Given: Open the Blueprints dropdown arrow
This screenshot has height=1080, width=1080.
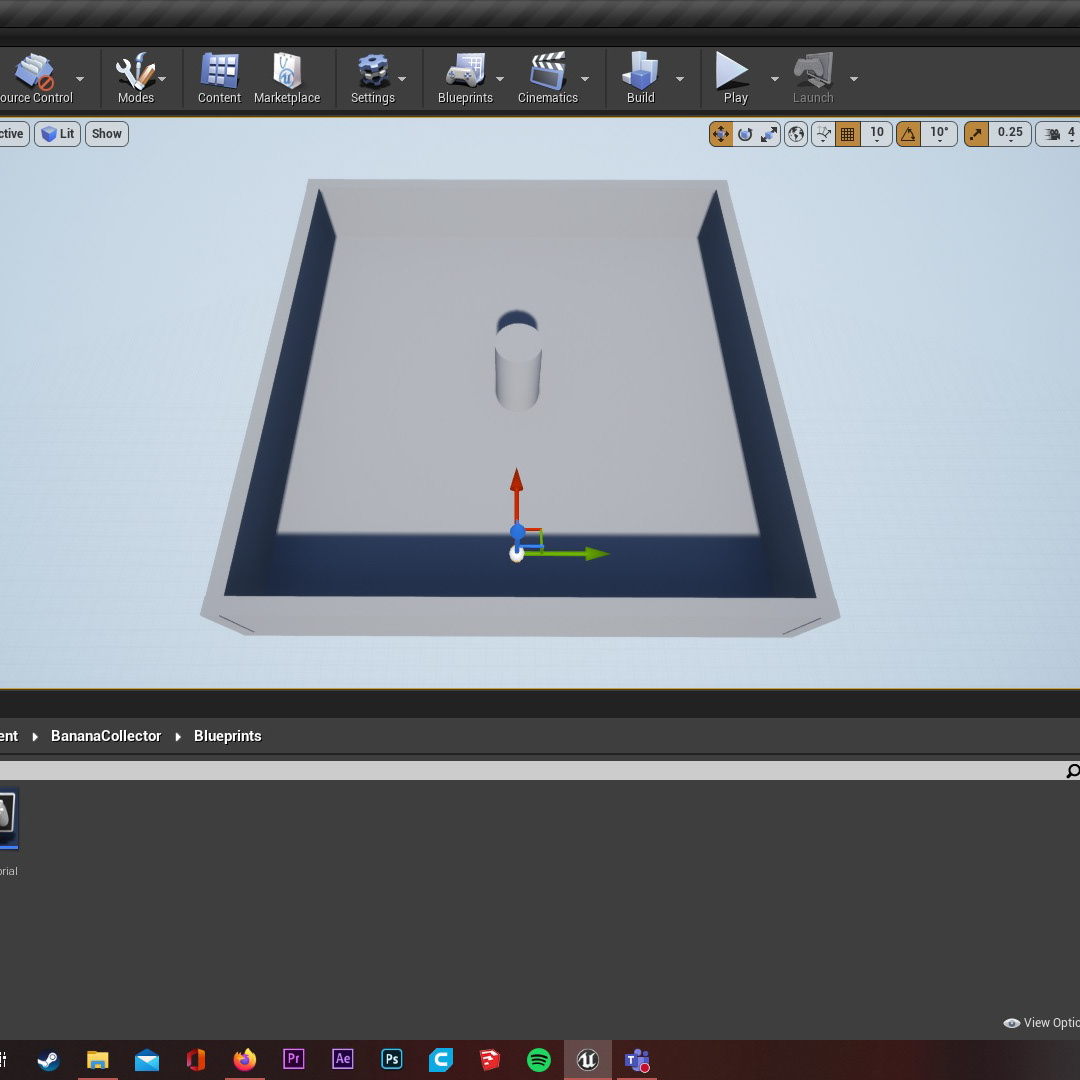Looking at the screenshot, I should tap(500, 79).
